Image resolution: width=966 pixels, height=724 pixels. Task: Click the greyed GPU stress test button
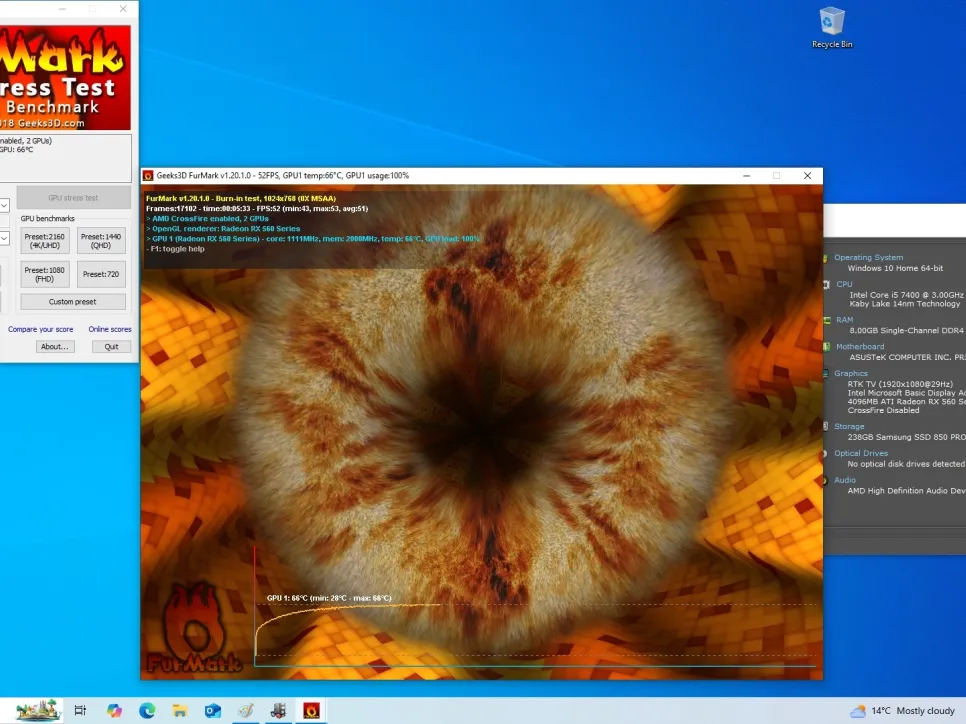click(x=73, y=198)
